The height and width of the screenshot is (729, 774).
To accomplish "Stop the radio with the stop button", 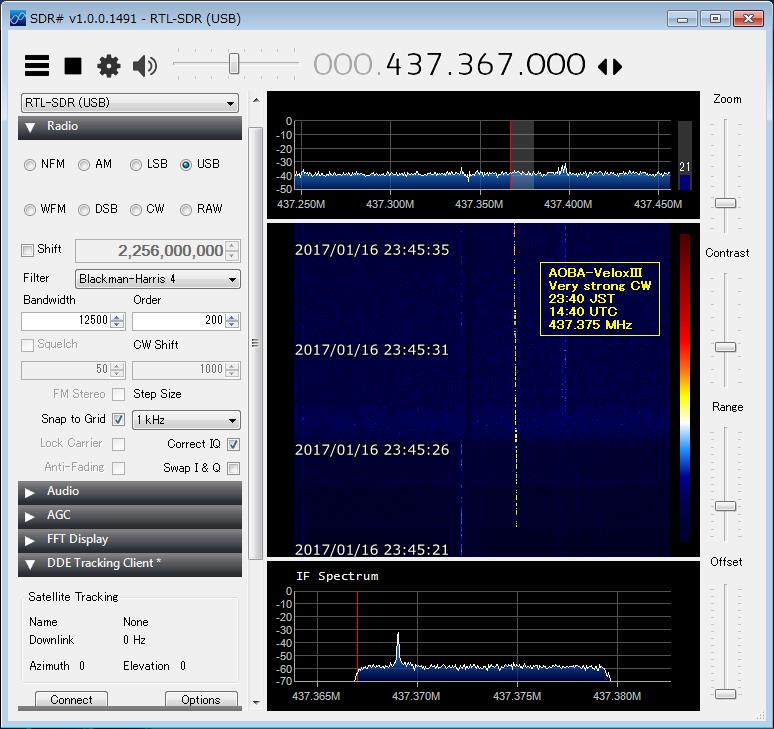I will (73, 66).
